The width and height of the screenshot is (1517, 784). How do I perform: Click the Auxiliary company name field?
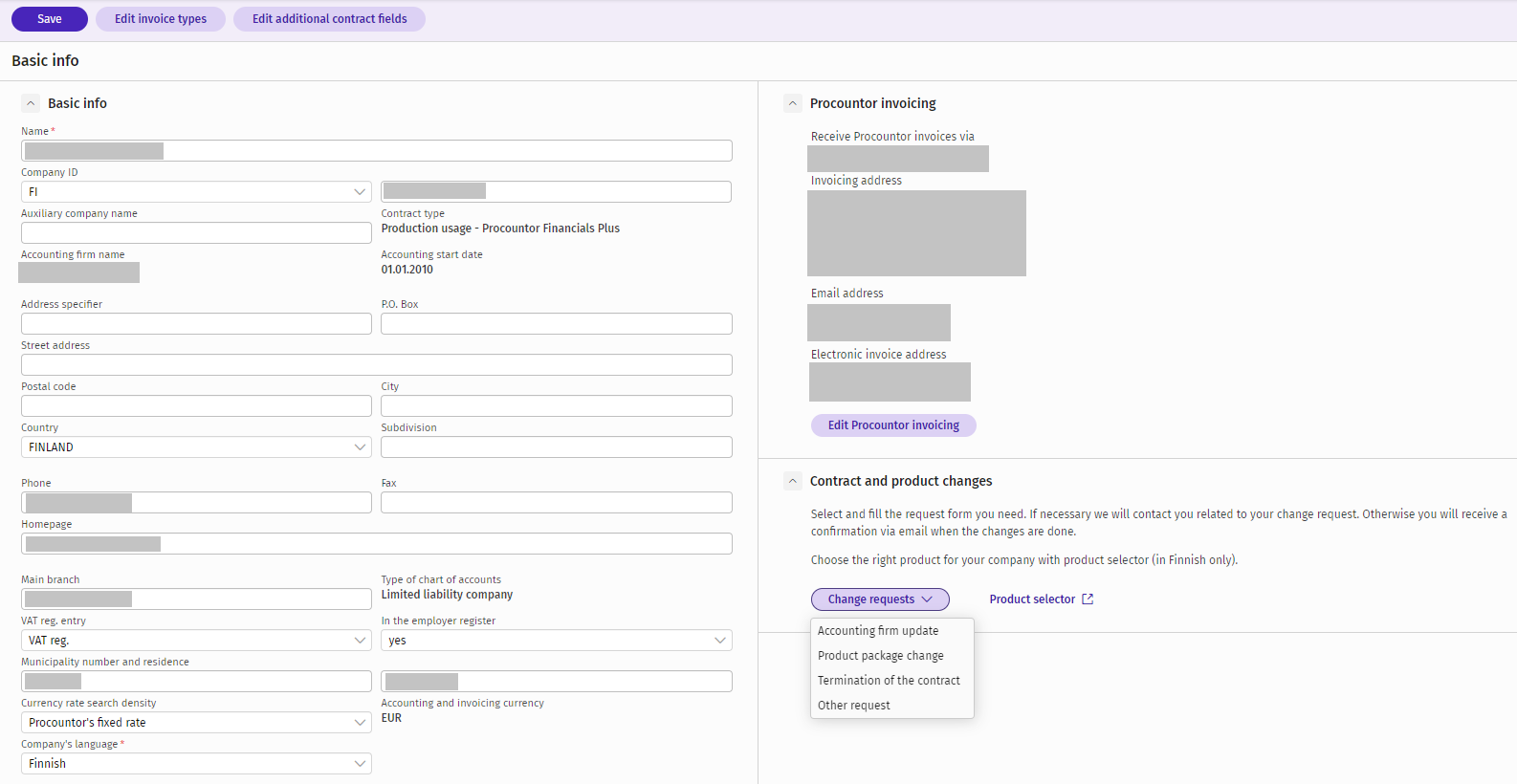tap(196, 233)
